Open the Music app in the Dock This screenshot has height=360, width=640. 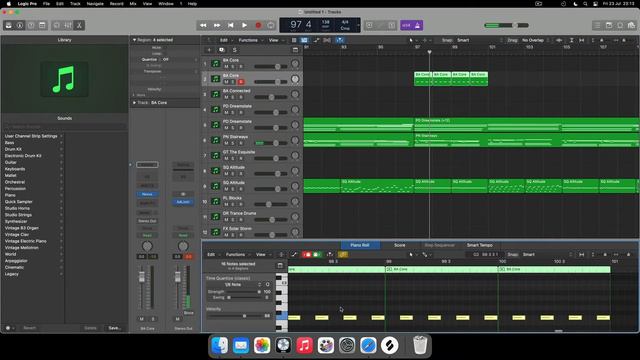304,345
